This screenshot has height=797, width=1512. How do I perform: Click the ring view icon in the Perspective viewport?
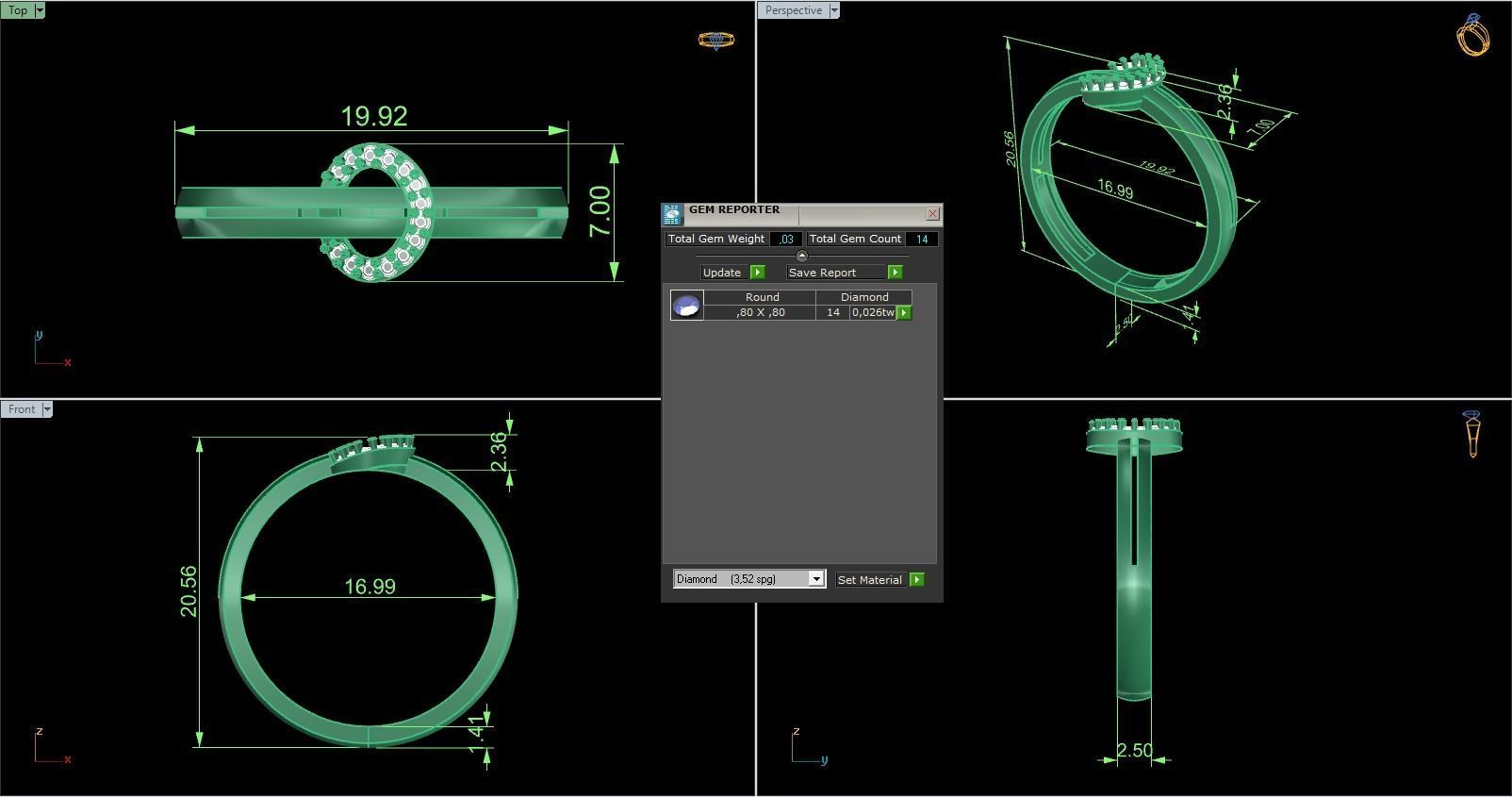click(x=1473, y=35)
